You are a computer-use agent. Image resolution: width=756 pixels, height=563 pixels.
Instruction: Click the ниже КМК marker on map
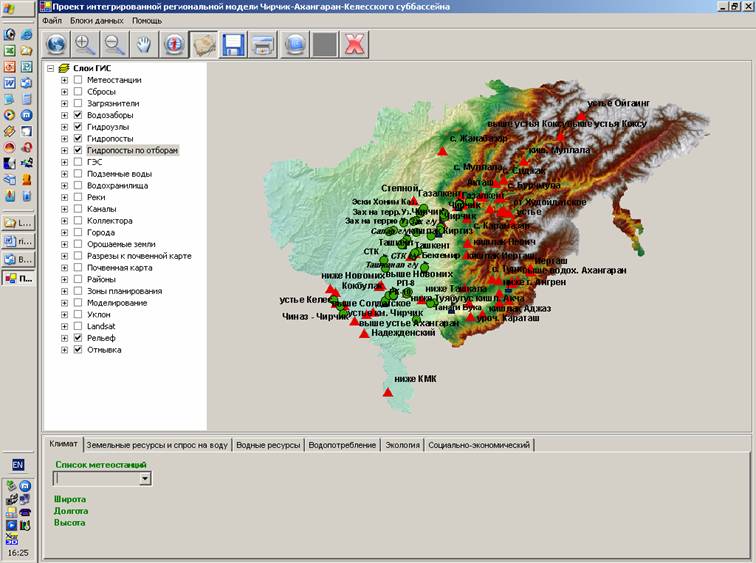tap(388, 393)
